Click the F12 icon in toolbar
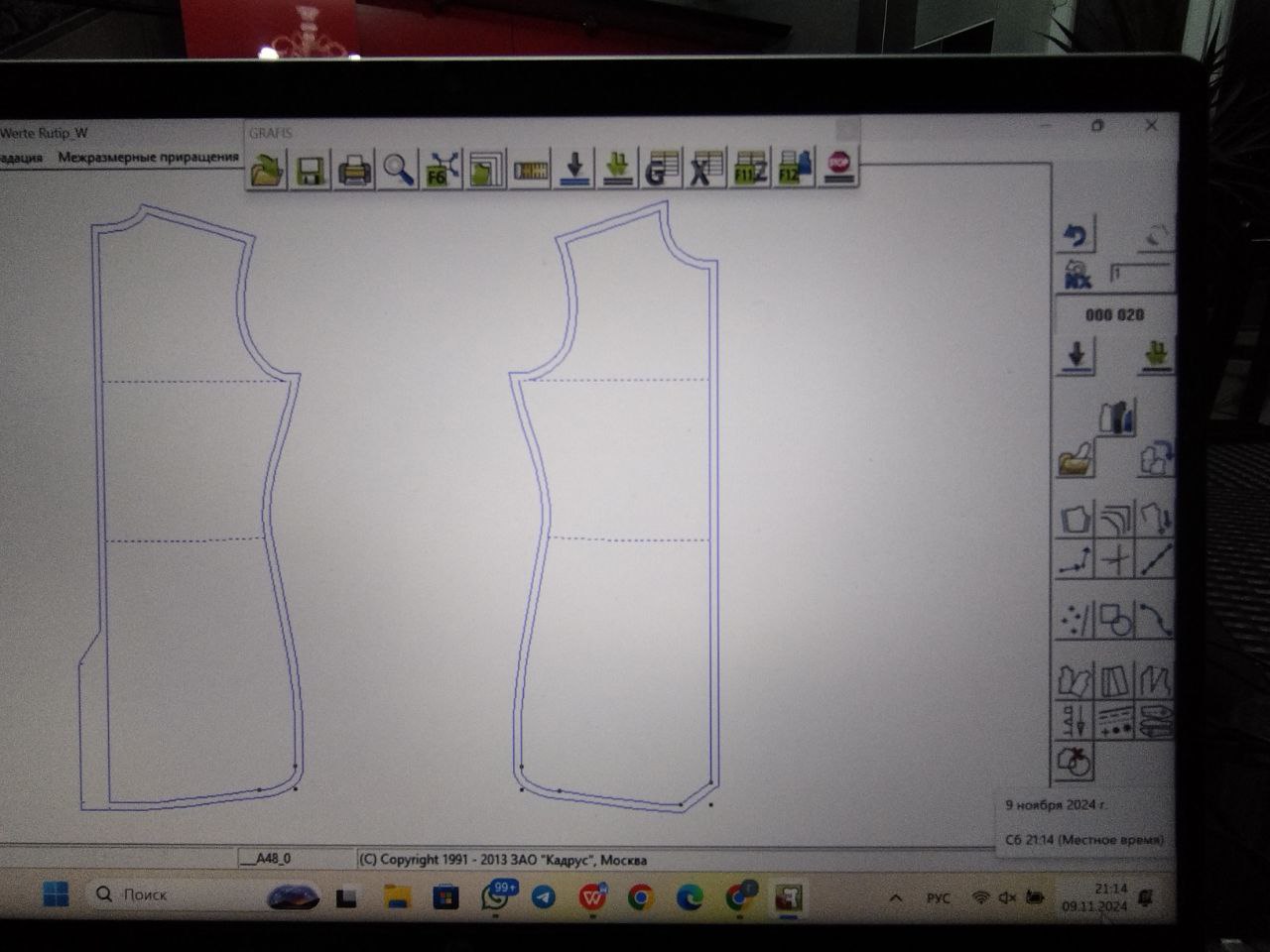This screenshot has height=952, width=1270. pyautogui.click(x=795, y=167)
